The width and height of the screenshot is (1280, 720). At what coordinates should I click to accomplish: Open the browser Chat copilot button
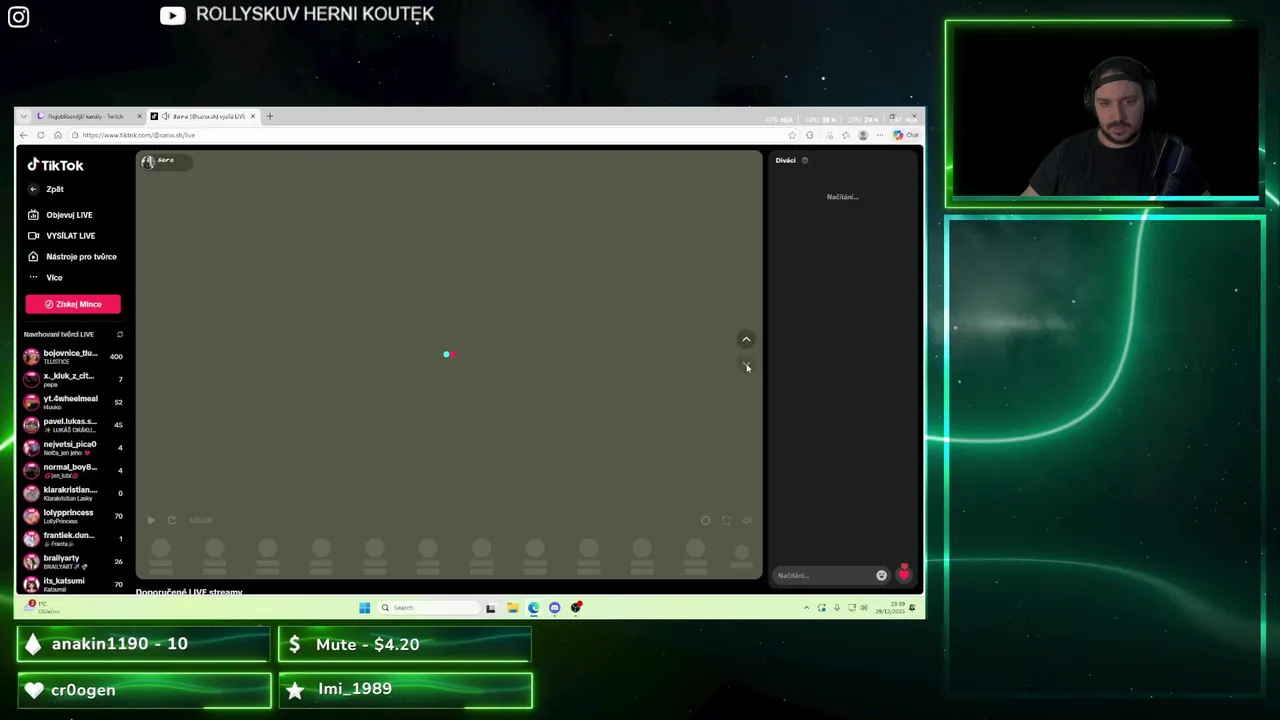(x=906, y=135)
